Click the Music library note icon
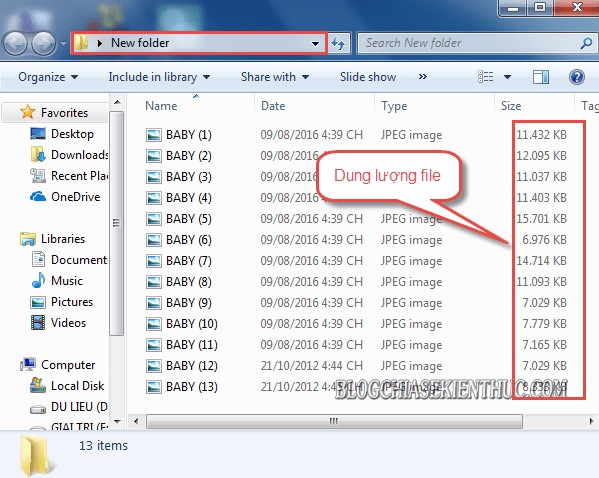 (x=38, y=280)
